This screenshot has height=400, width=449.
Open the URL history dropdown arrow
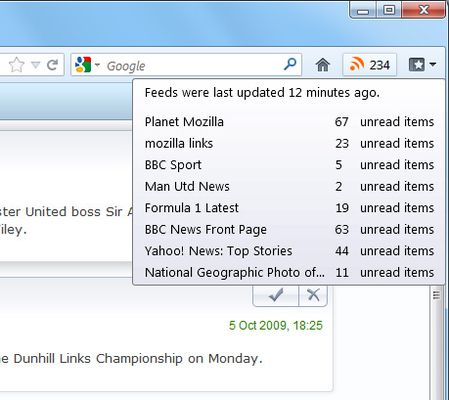[35, 65]
